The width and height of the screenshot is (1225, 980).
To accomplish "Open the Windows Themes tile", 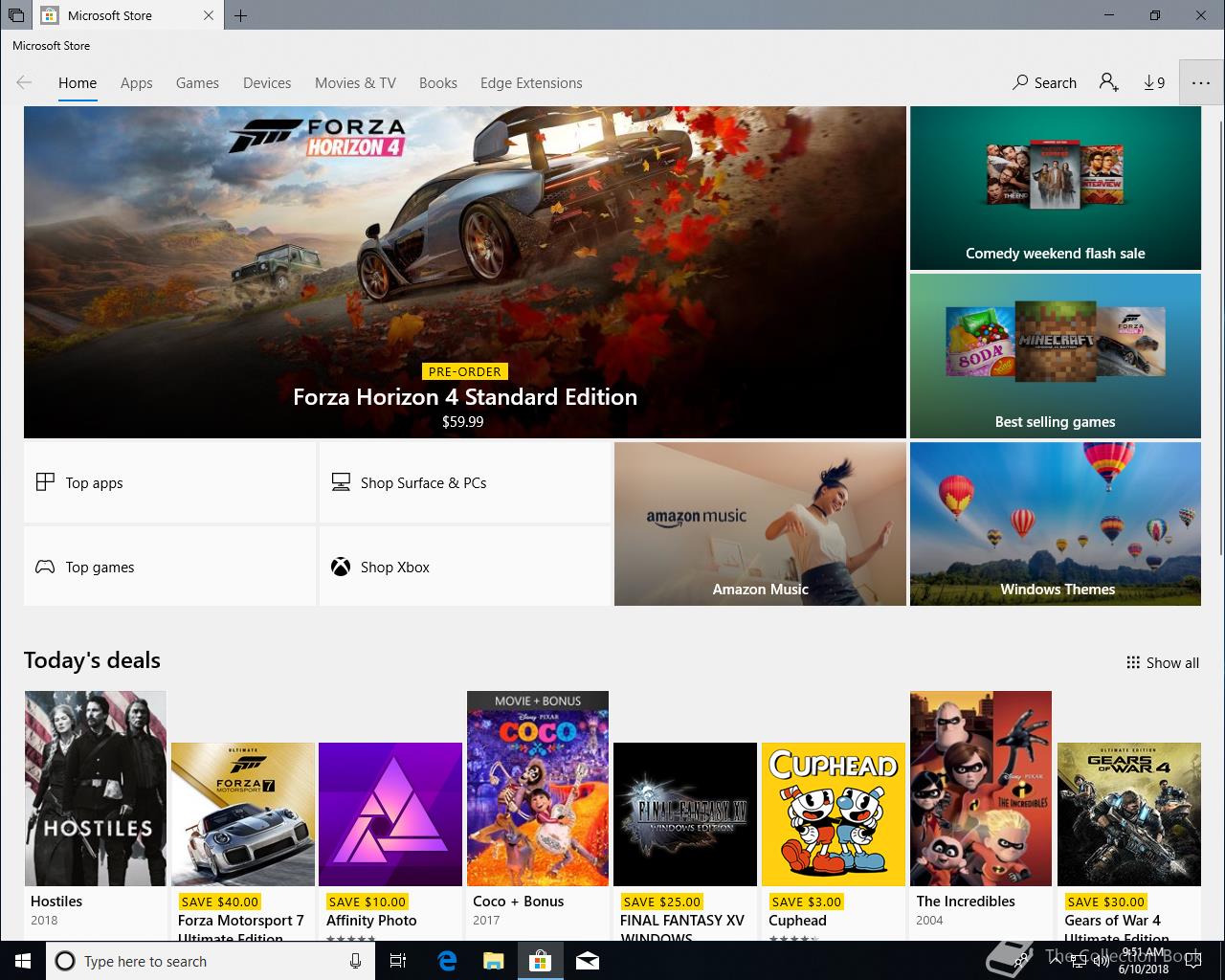I will pyautogui.click(x=1056, y=523).
